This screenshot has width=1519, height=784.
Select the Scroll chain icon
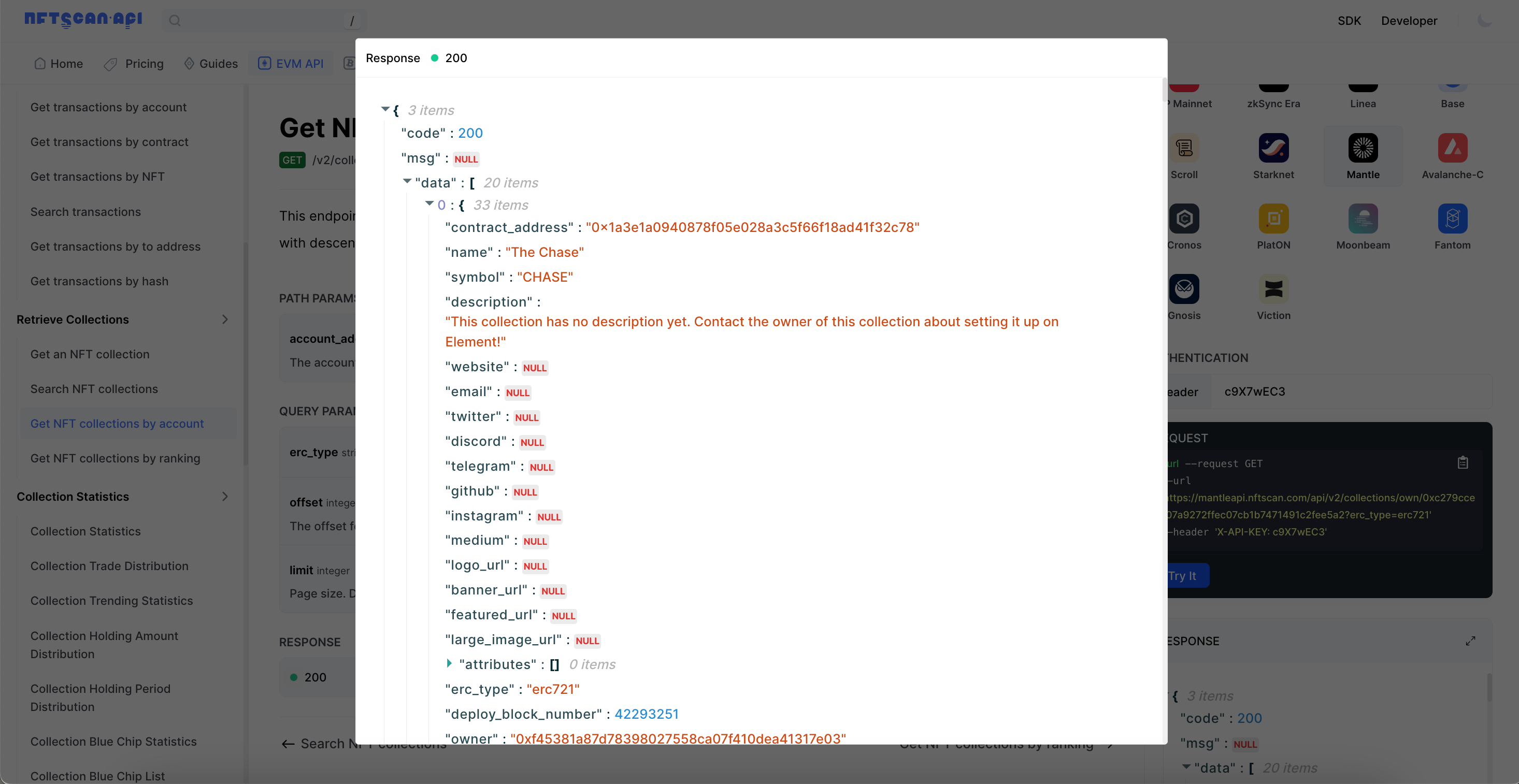(x=1184, y=148)
